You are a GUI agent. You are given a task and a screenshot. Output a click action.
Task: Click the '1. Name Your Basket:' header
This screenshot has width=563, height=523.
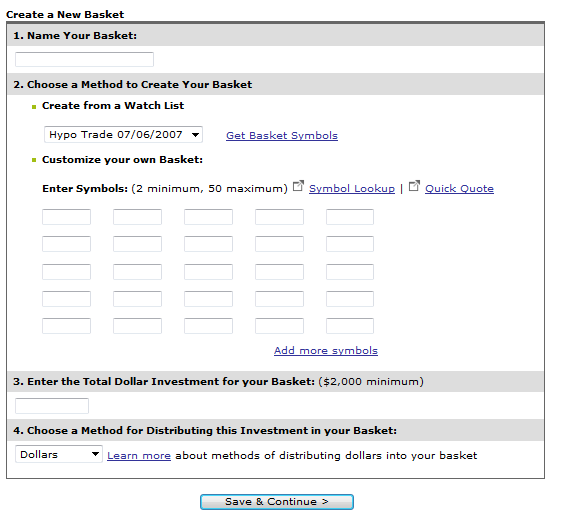(x=75, y=36)
